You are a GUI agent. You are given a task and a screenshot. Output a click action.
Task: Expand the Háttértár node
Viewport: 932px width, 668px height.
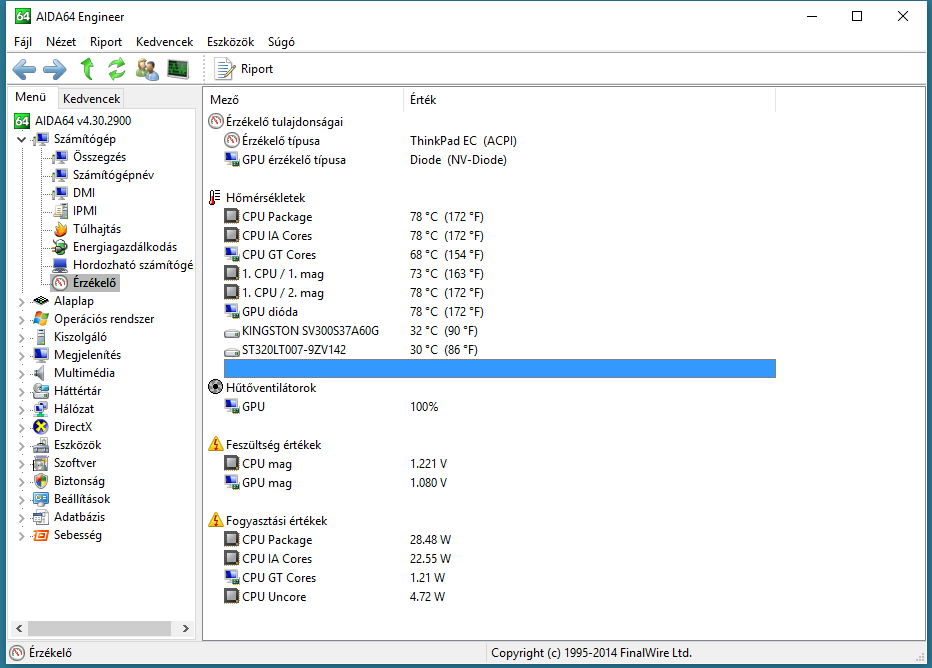tap(22, 391)
